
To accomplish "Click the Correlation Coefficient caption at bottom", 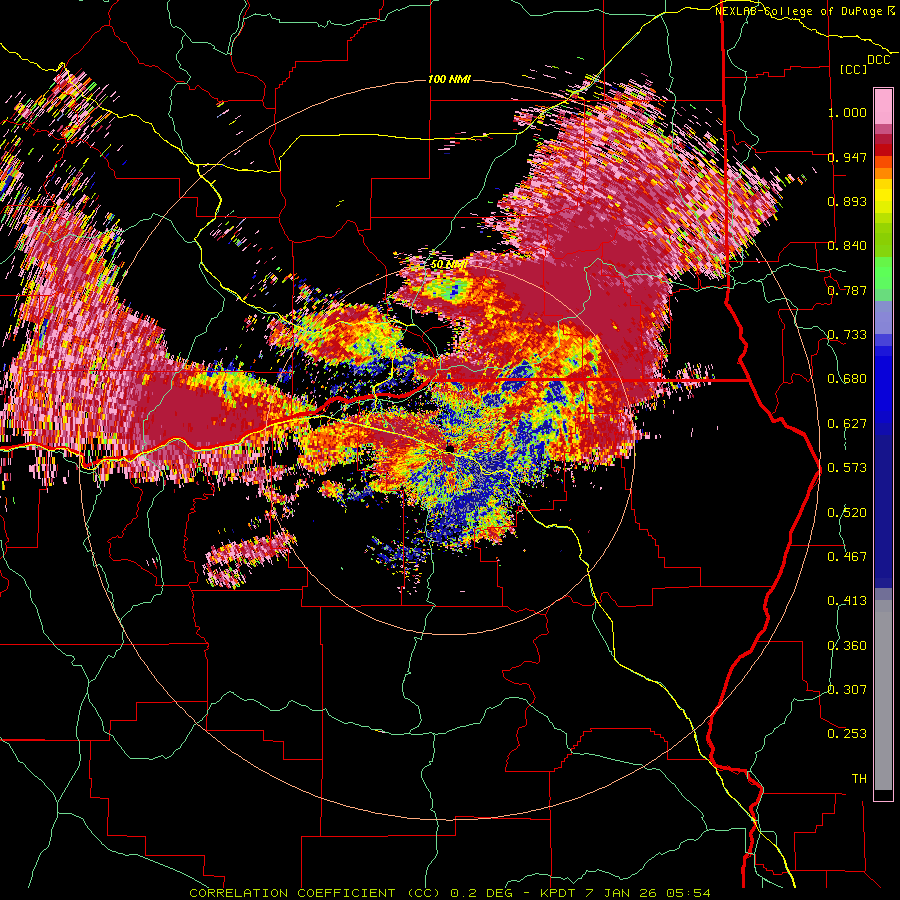I will pos(449,893).
